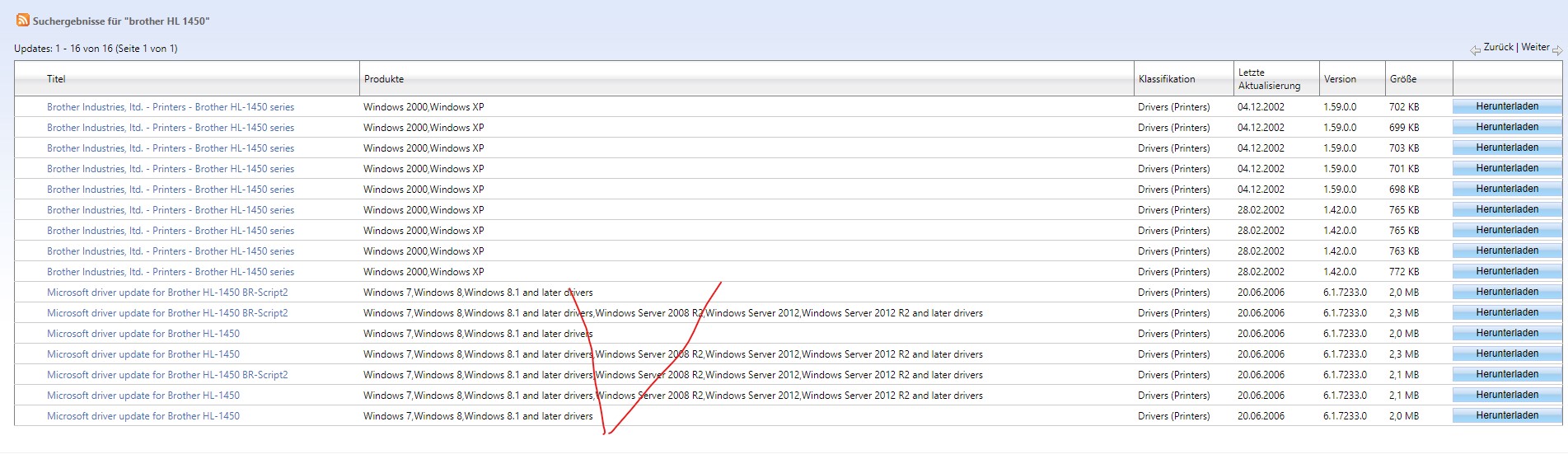Click Herunterladen for the 701 KB driver
1568x459 pixels.
click(x=1507, y=168)
